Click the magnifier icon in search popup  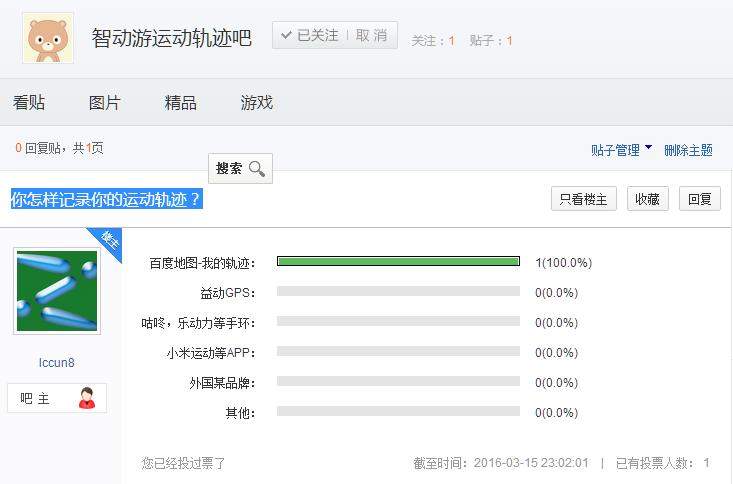point(257,168)
